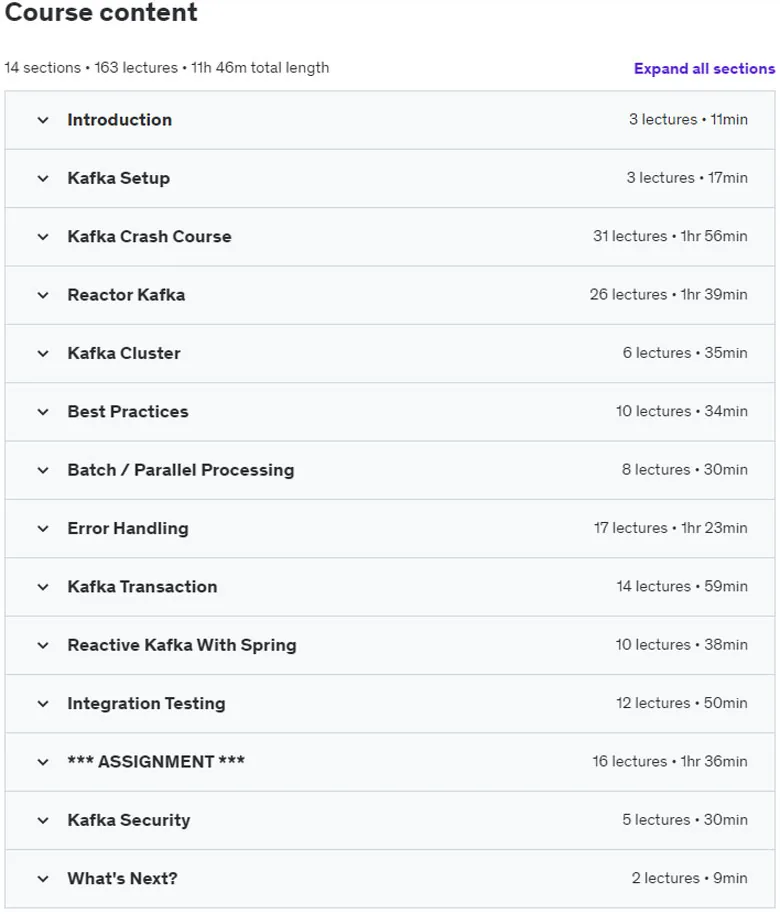Expand the Introduction section chevron

click(43, 120)
